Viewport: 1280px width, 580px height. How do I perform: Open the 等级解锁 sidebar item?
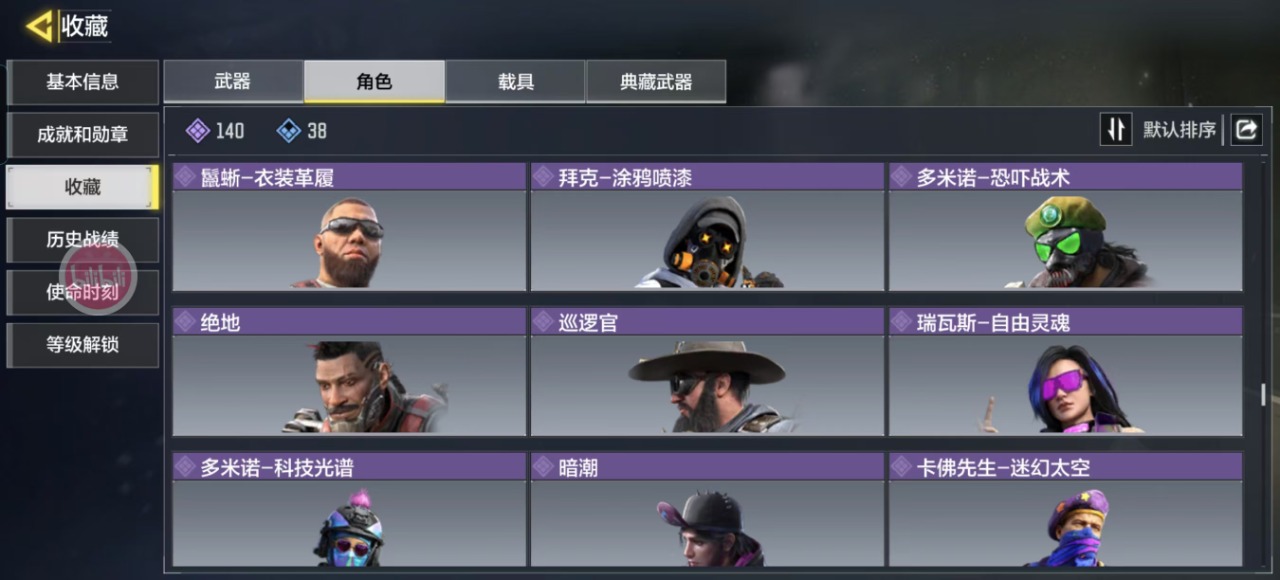coord(83,345)
